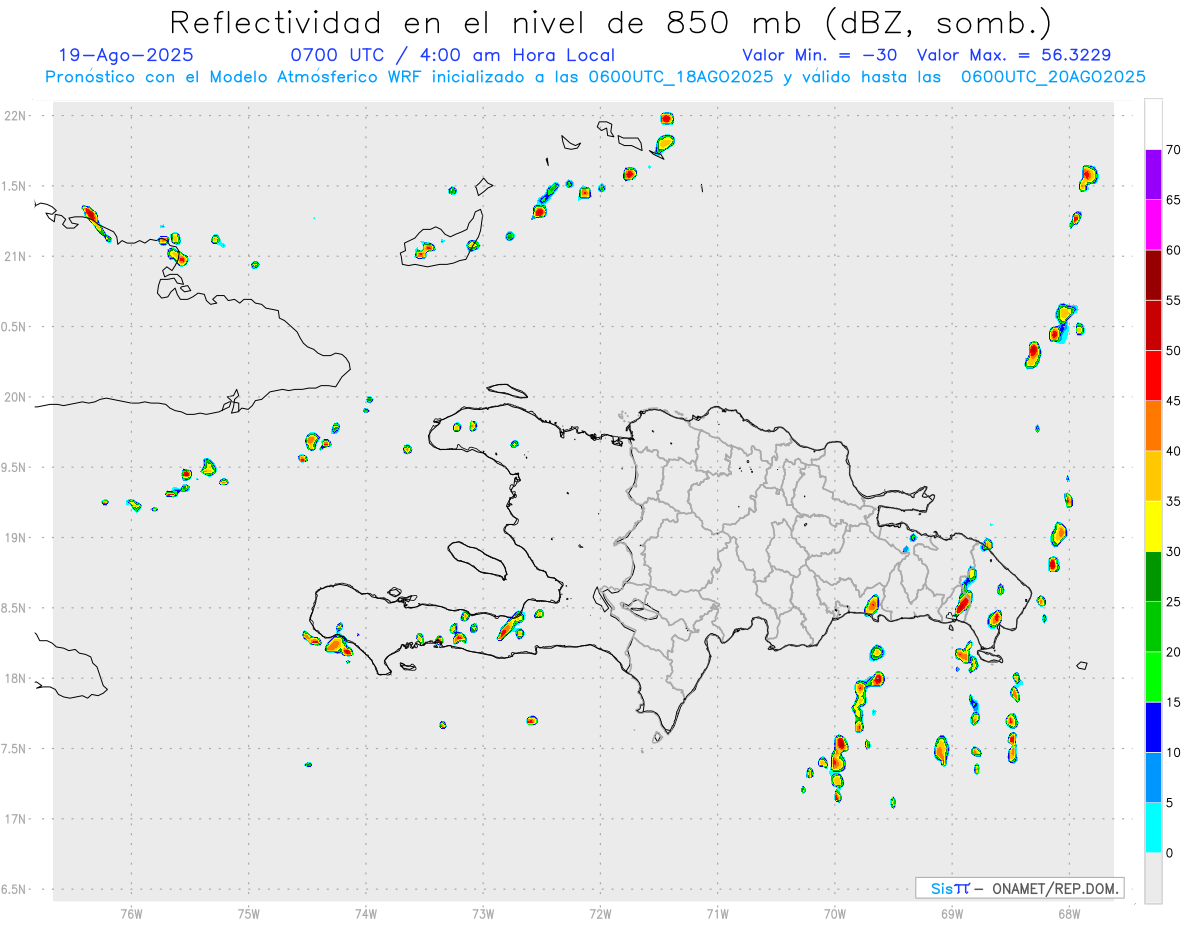Click the 'Pronóstico con el Modelo Atmosférico WRF' line
Viewport: 1200px width, 927px height.
tap(595, 76)
